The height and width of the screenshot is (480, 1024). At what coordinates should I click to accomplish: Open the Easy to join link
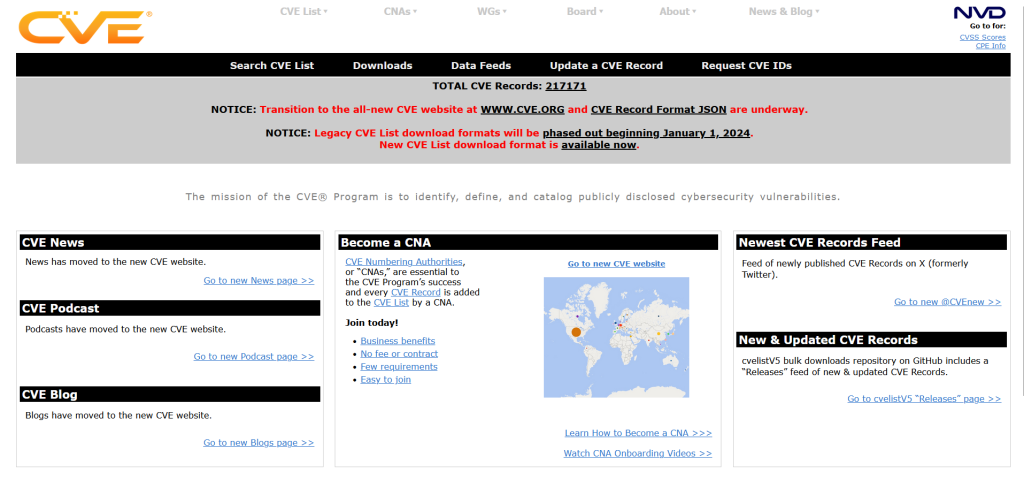(385, 379)
